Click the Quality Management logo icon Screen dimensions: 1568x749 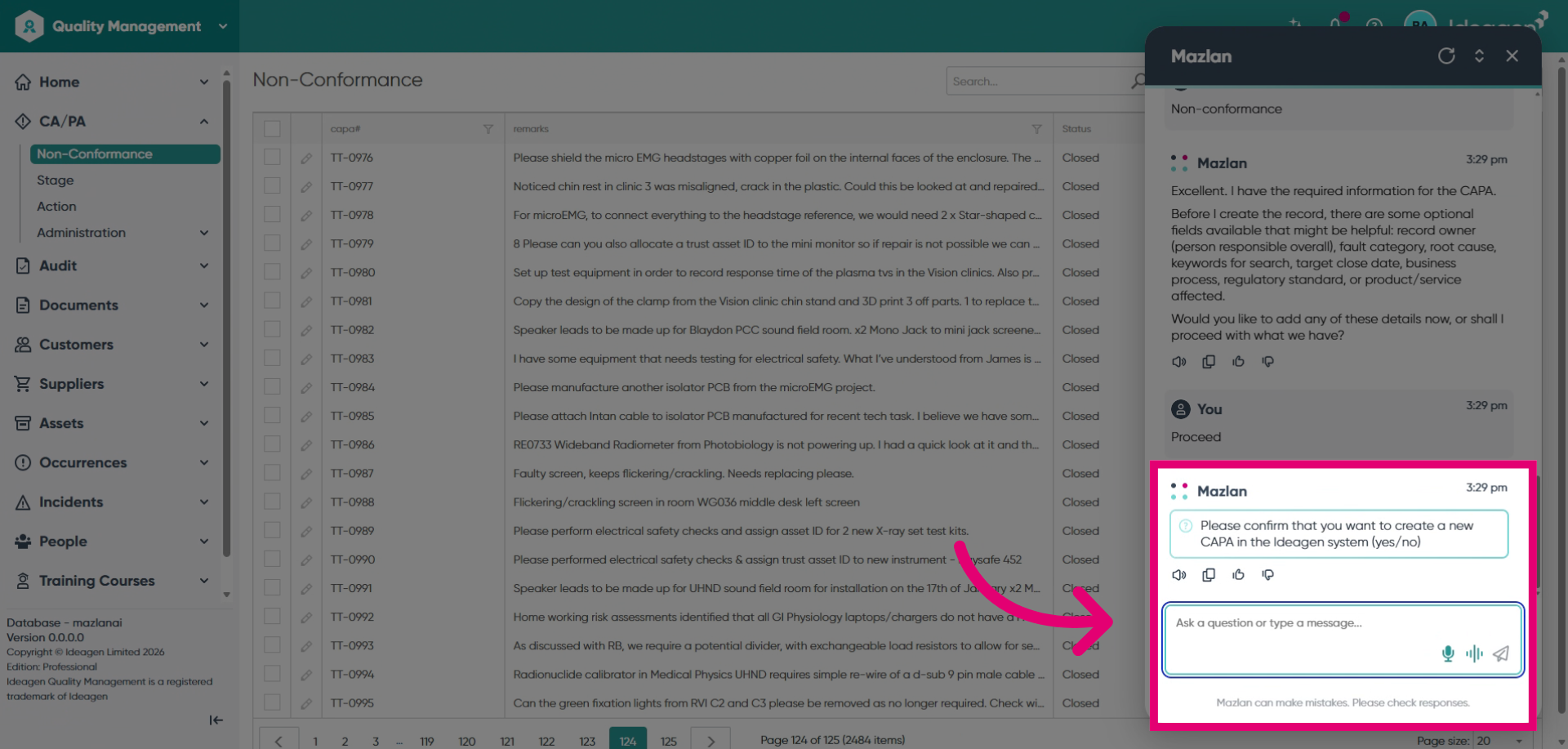(29, 26)
